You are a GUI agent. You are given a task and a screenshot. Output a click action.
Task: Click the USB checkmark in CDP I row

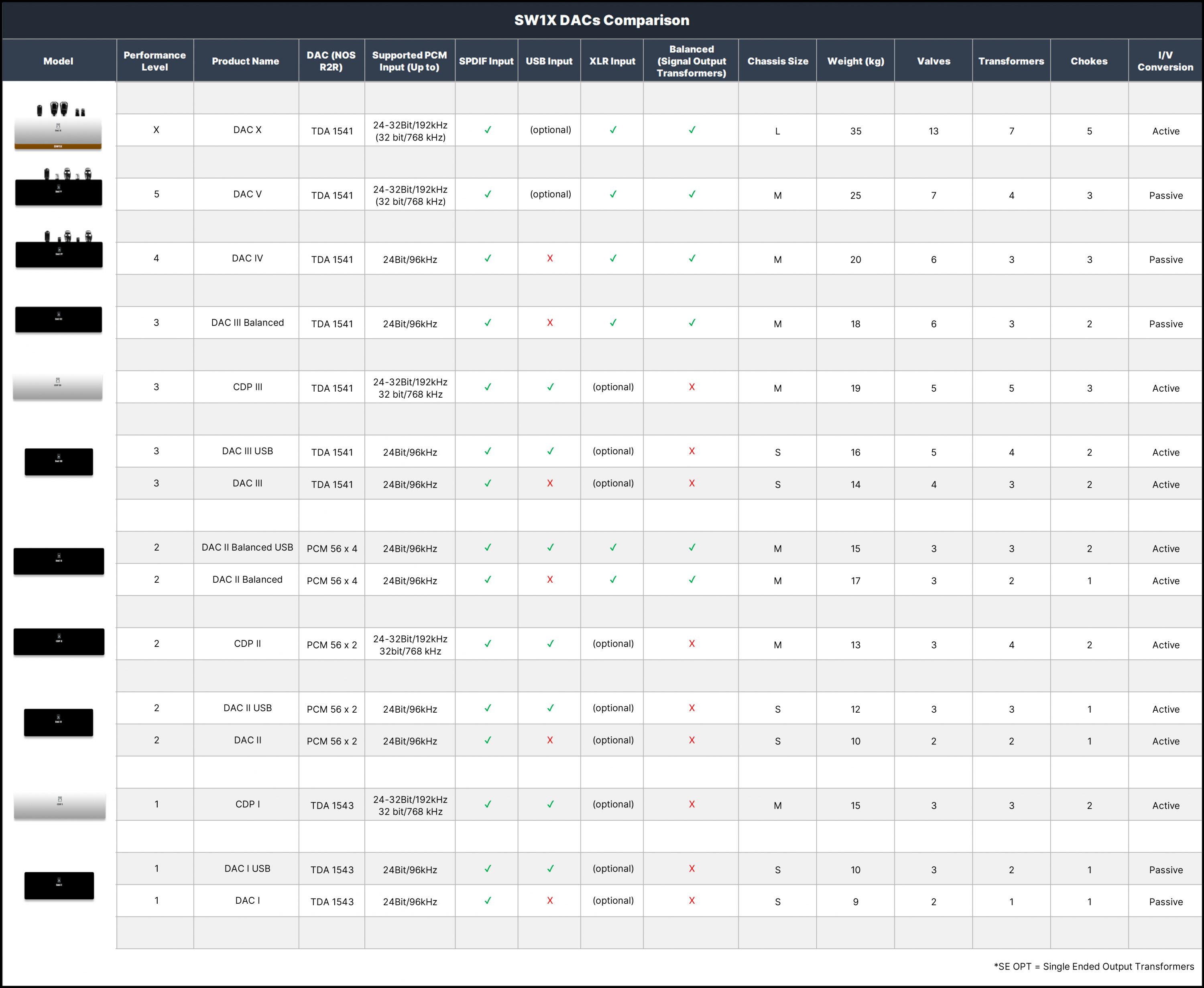pyautogui.click(x=551, y=804)
